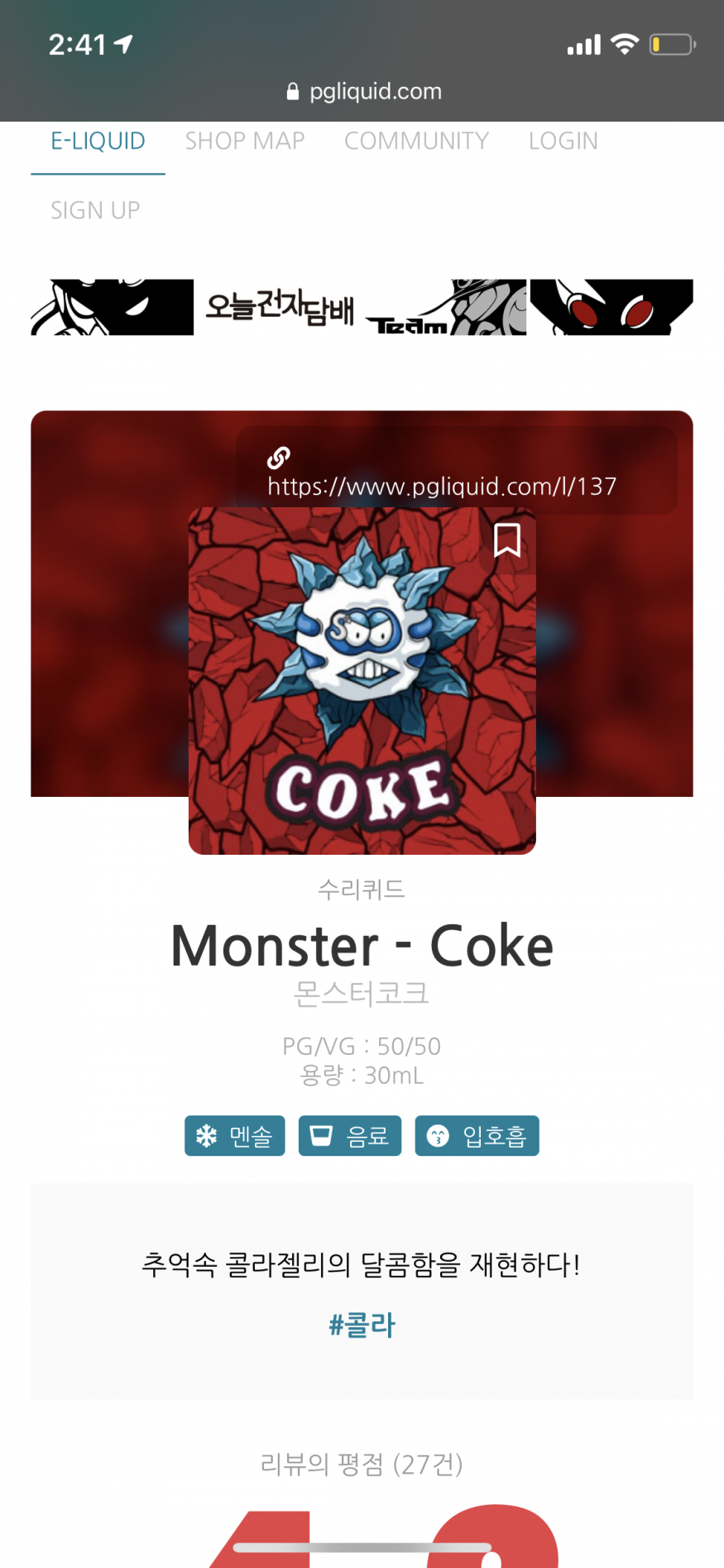Screen dimensions: 724x1568
Task: Tap the bookmark icon on Coke image
Action: point(507,540)
